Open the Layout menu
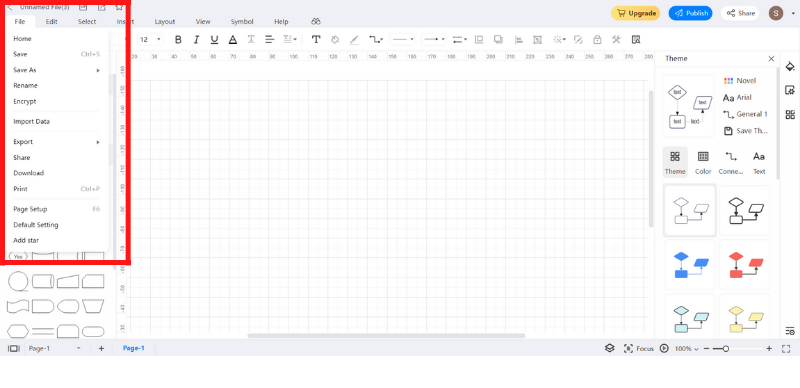Viewport: 800px width, 388px height. [x=165, y=21]
